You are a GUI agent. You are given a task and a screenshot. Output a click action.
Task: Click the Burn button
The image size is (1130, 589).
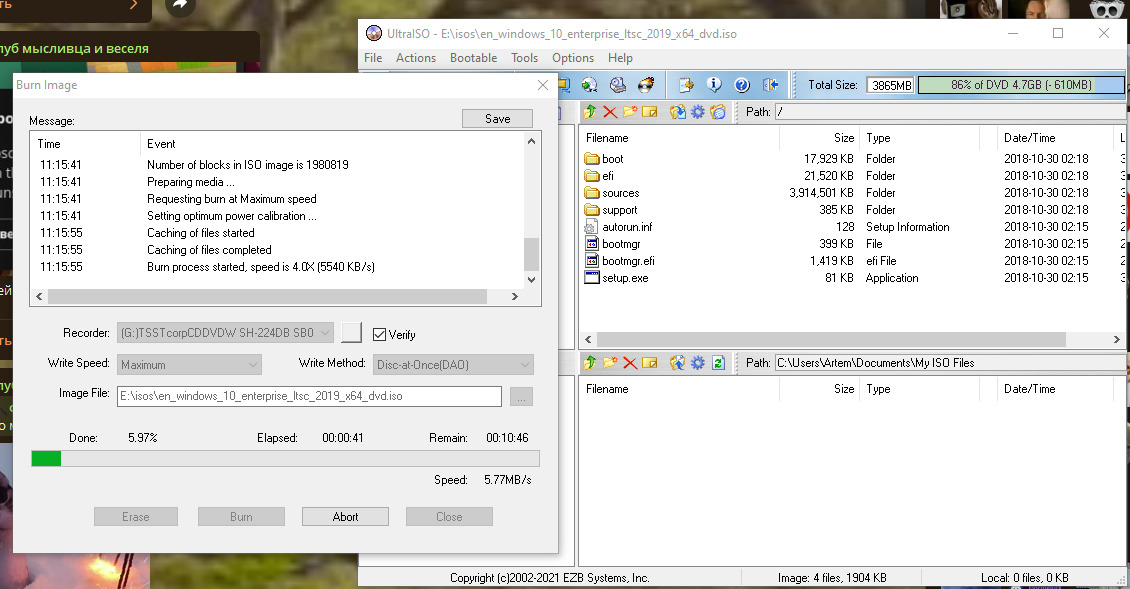tap(241, 517)
